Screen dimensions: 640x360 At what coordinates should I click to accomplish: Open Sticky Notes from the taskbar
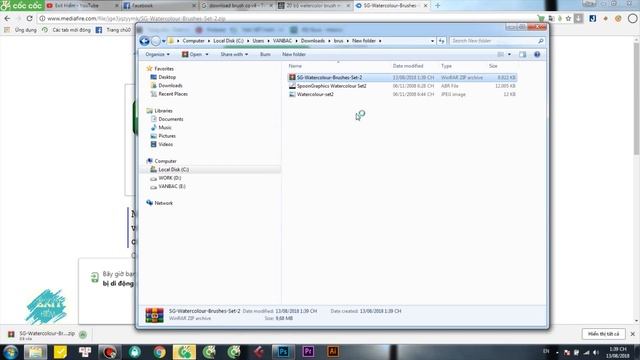(x=60, y=351)
